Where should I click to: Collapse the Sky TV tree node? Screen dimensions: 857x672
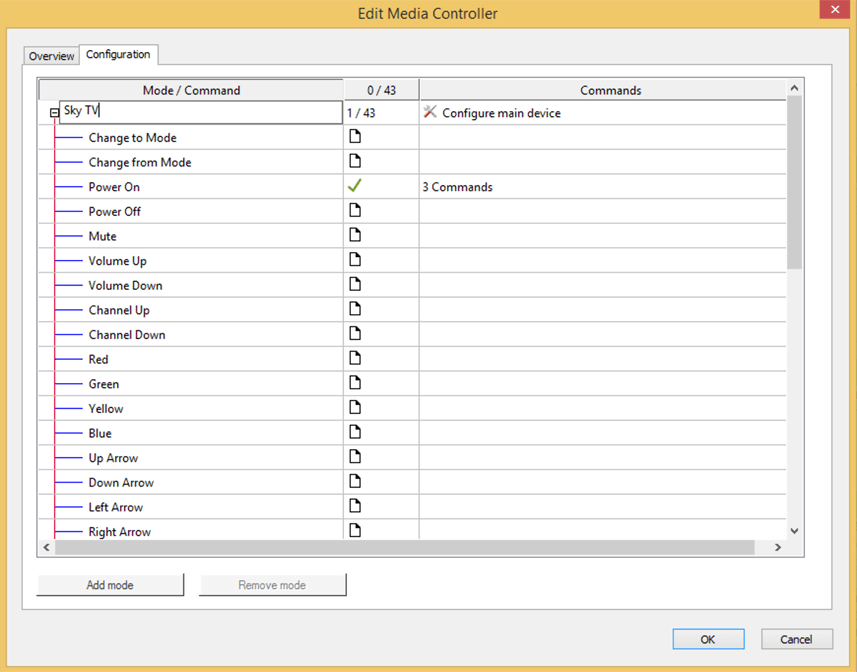[54, 114]
